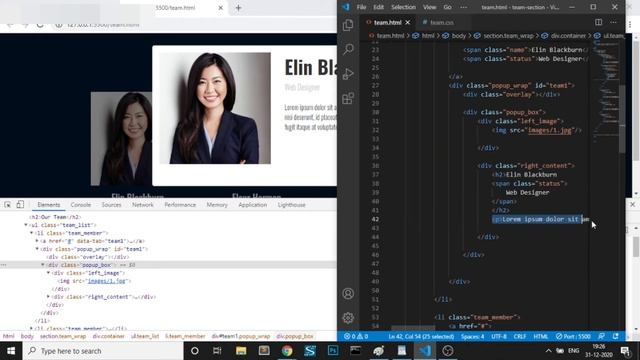Open a new browser tab
Image resolution: width=640 pixels, height=360 pixels.
click(238, 8)
